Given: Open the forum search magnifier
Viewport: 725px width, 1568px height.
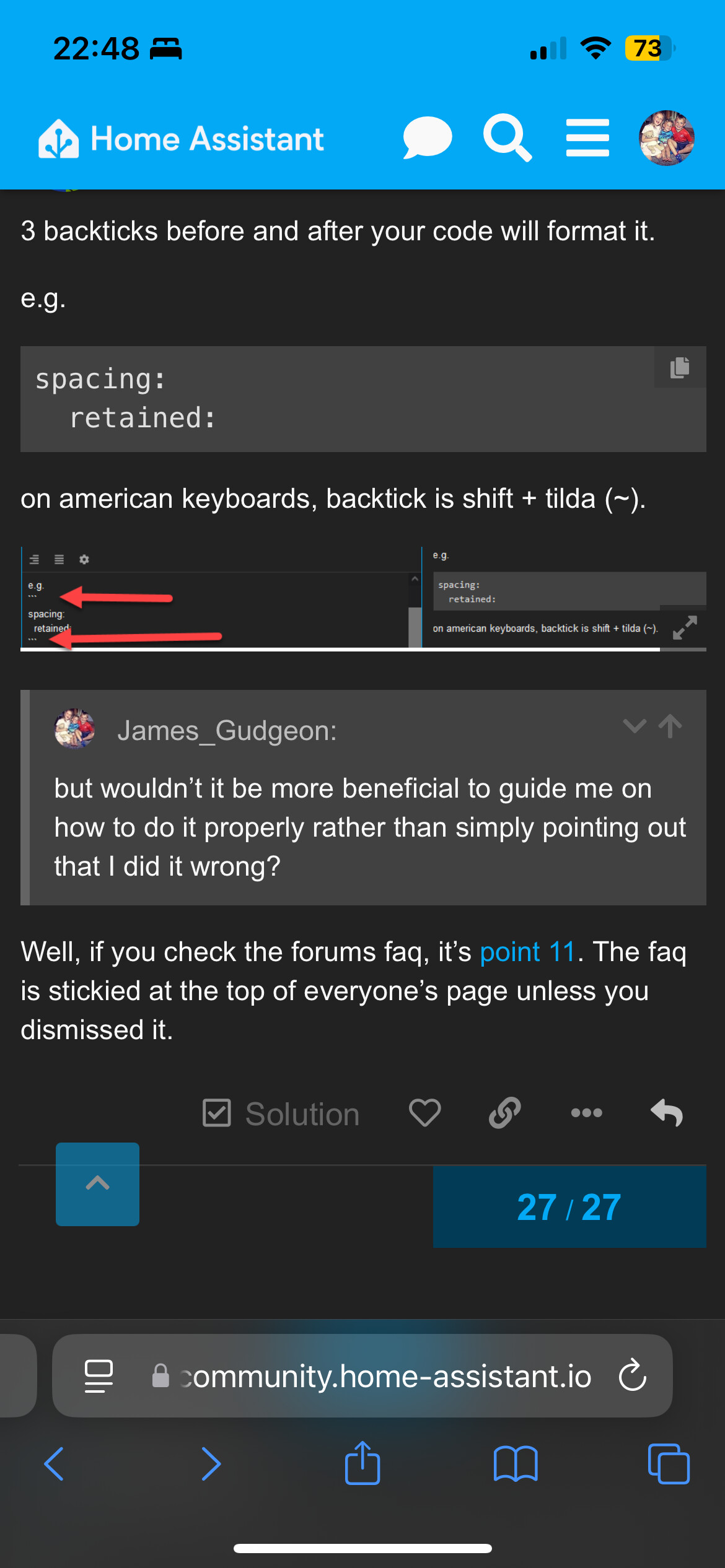Looking at the screenshot, I should (507, 137).
